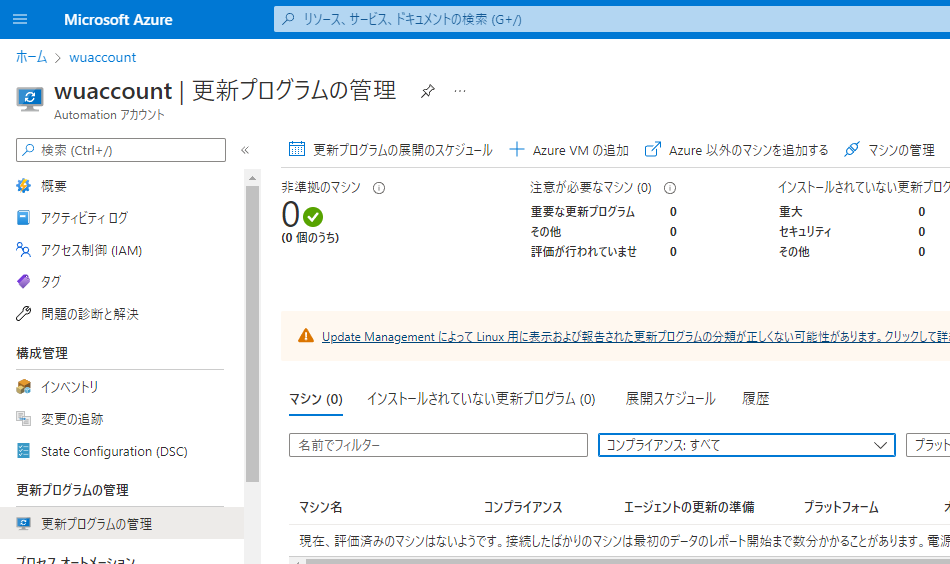Open the プラットフォーム filter dropdown

(928, 445)
